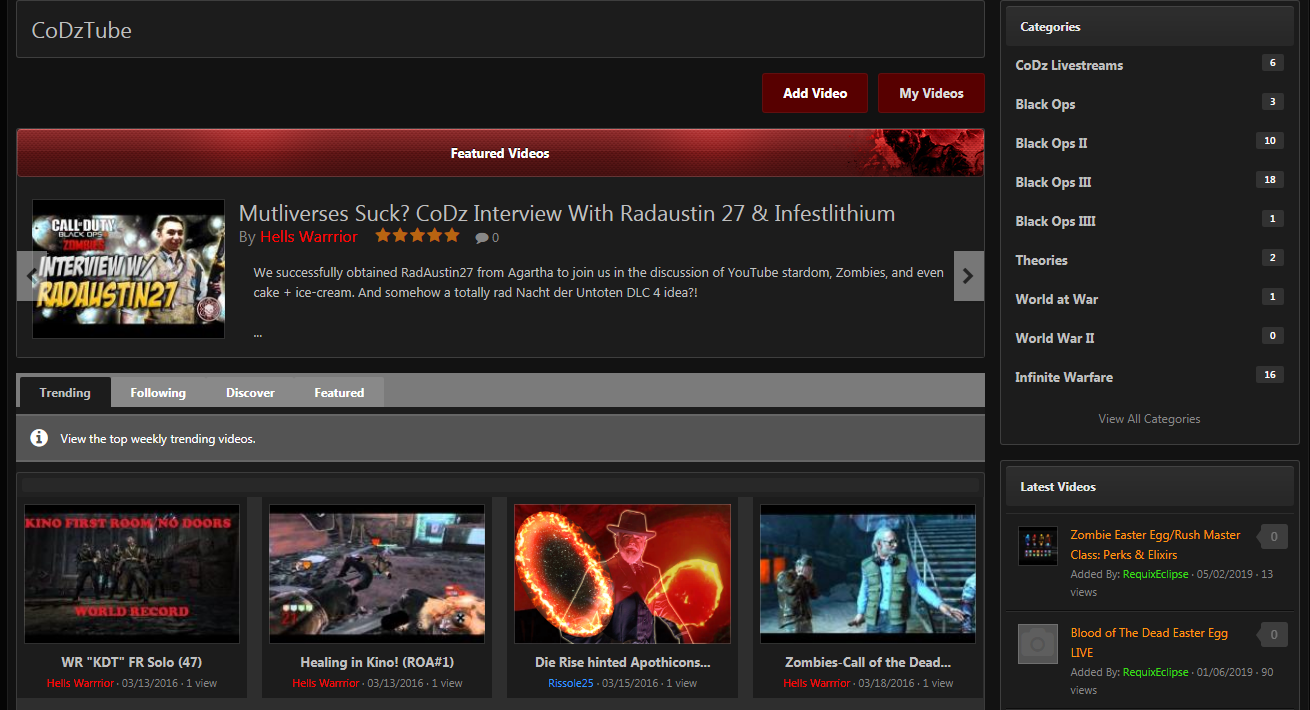Click the comment count badge for Zombie Easter Egg

coord(1273,537)
